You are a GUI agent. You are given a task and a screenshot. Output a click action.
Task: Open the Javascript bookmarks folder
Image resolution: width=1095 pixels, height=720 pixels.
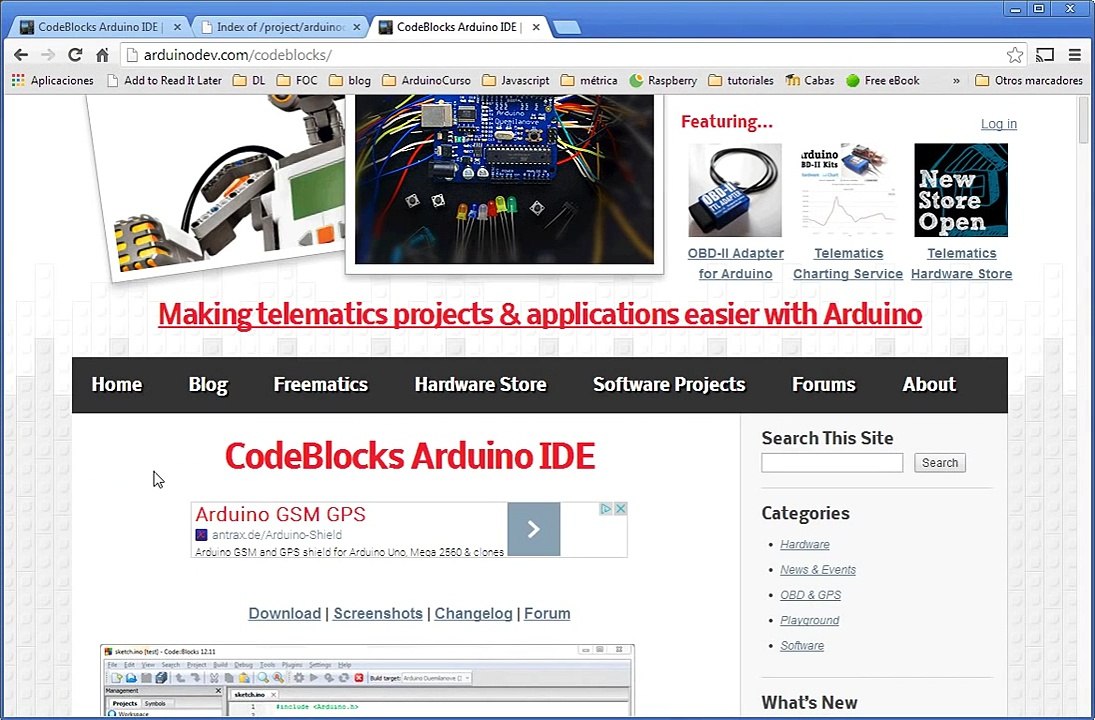click(516, 80)
